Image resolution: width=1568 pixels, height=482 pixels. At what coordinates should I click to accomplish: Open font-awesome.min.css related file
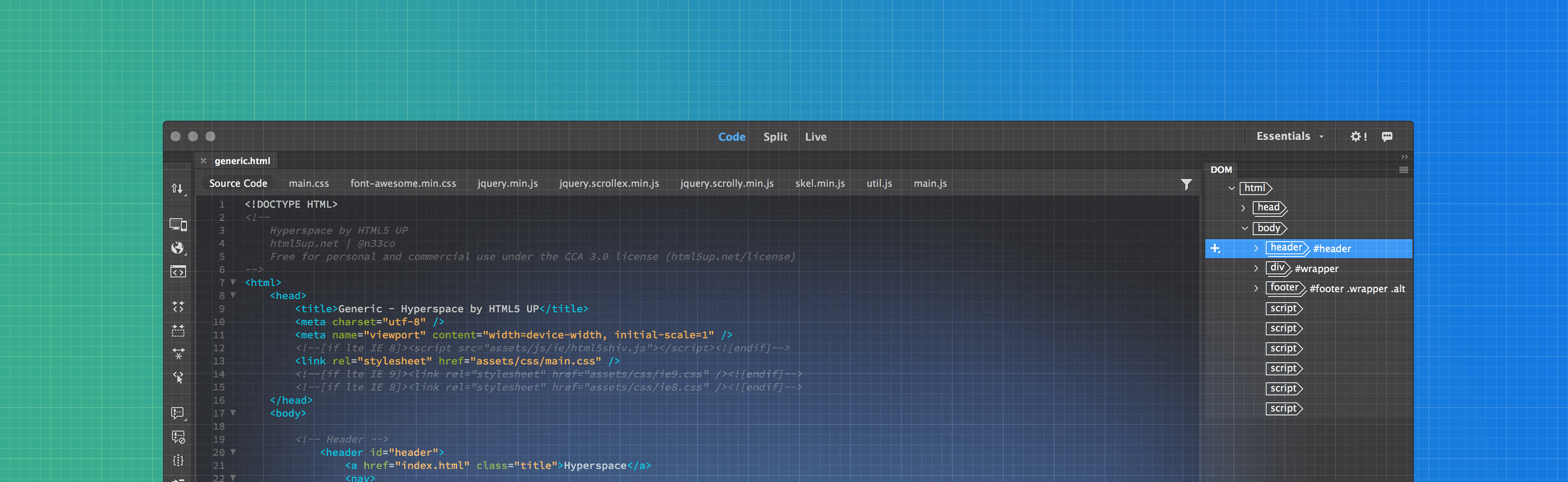(403, 183)
